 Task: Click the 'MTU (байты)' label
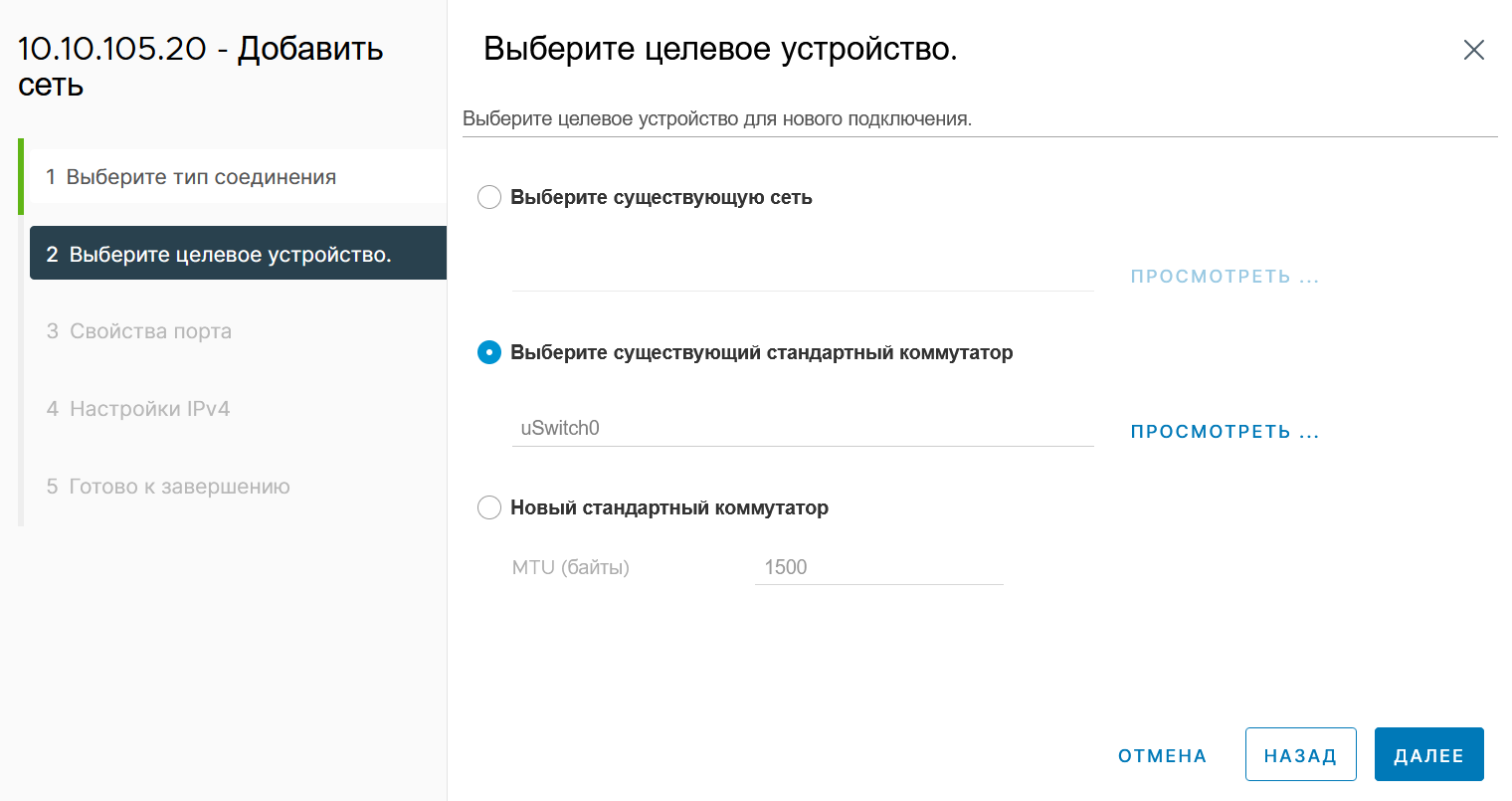click(571, 567)
